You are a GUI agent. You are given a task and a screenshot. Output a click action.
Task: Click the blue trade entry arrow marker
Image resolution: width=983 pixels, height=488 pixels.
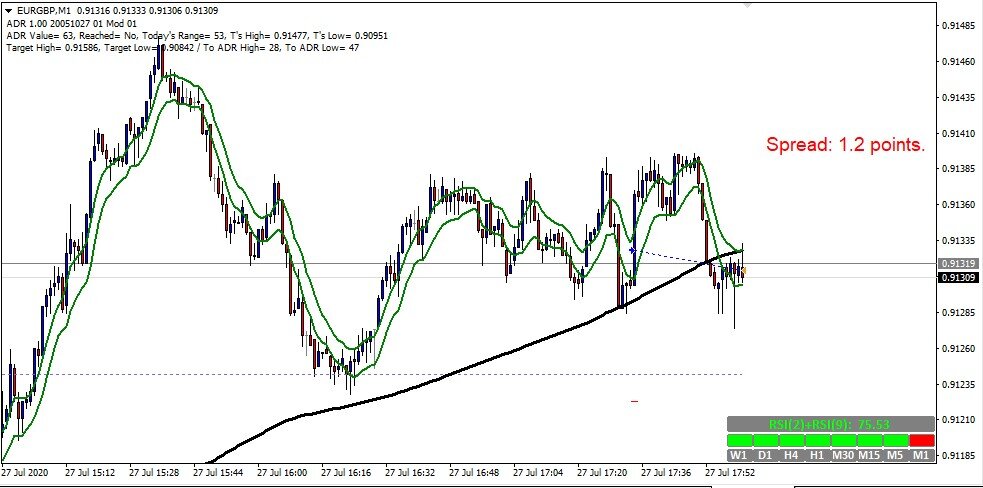tap(633, 250)
